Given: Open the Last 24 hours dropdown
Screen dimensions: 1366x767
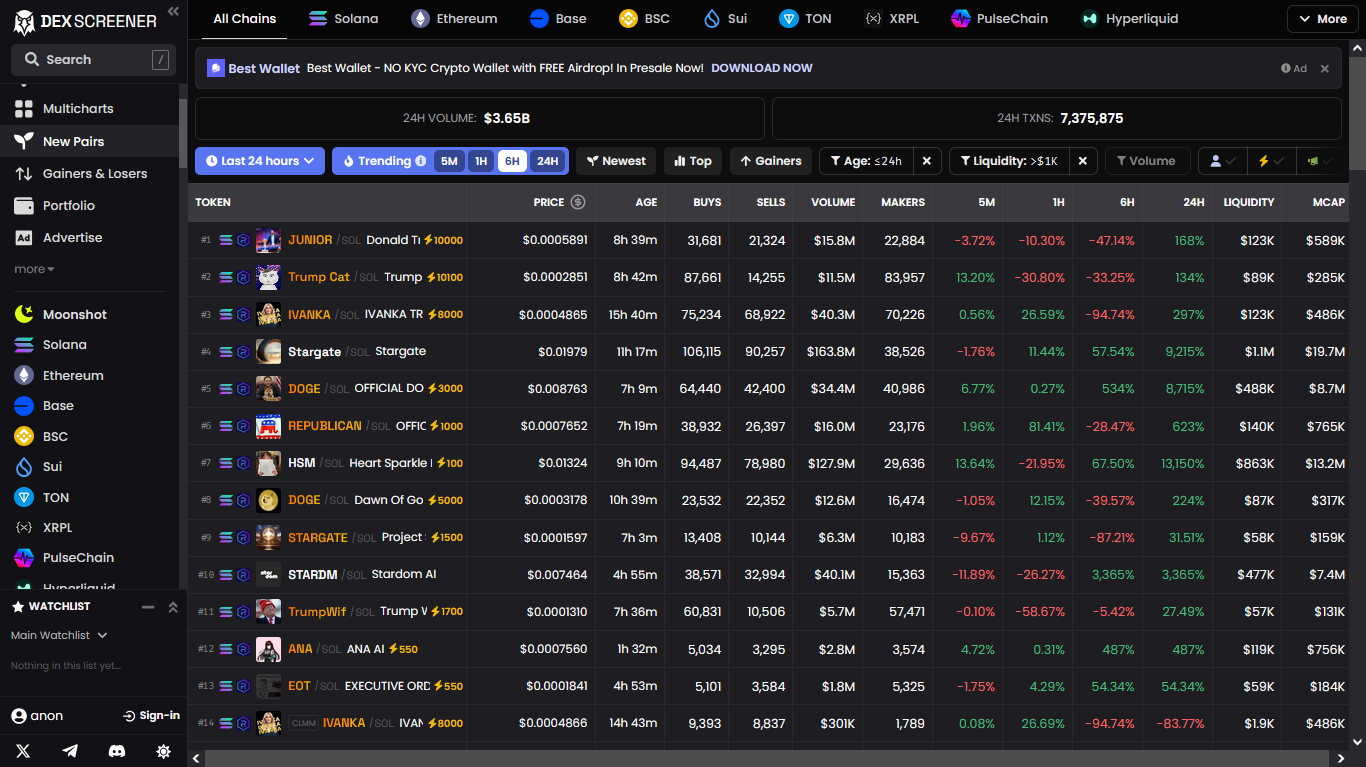Looking at the screenshot, I should [260, 161].
